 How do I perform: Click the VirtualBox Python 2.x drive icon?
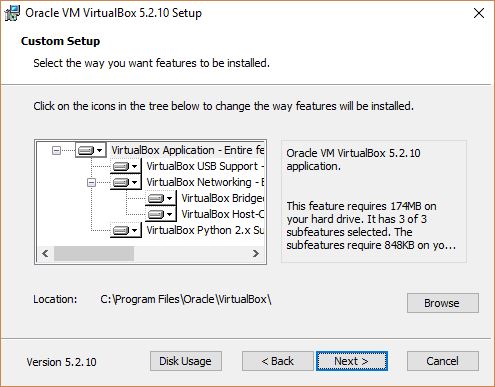pyautogui.click(x=126, y=230)
